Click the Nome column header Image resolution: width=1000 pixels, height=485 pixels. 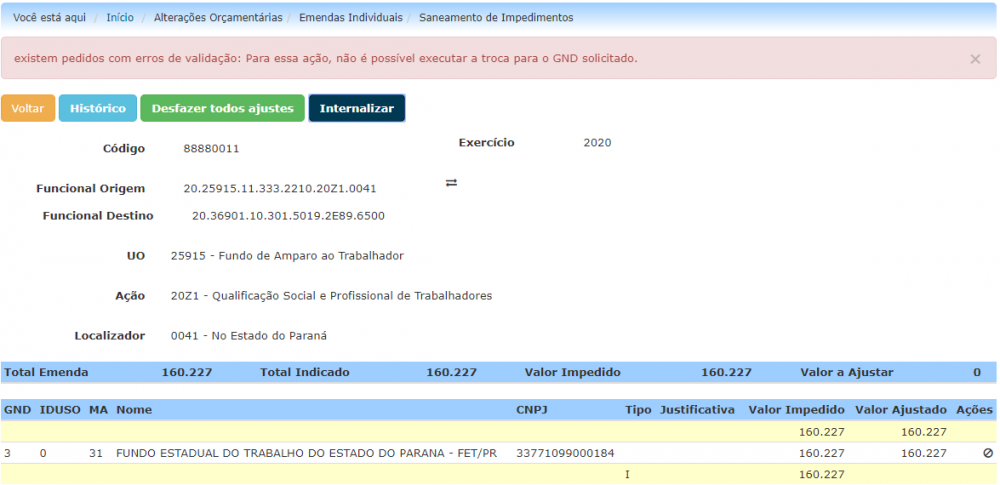134,410
